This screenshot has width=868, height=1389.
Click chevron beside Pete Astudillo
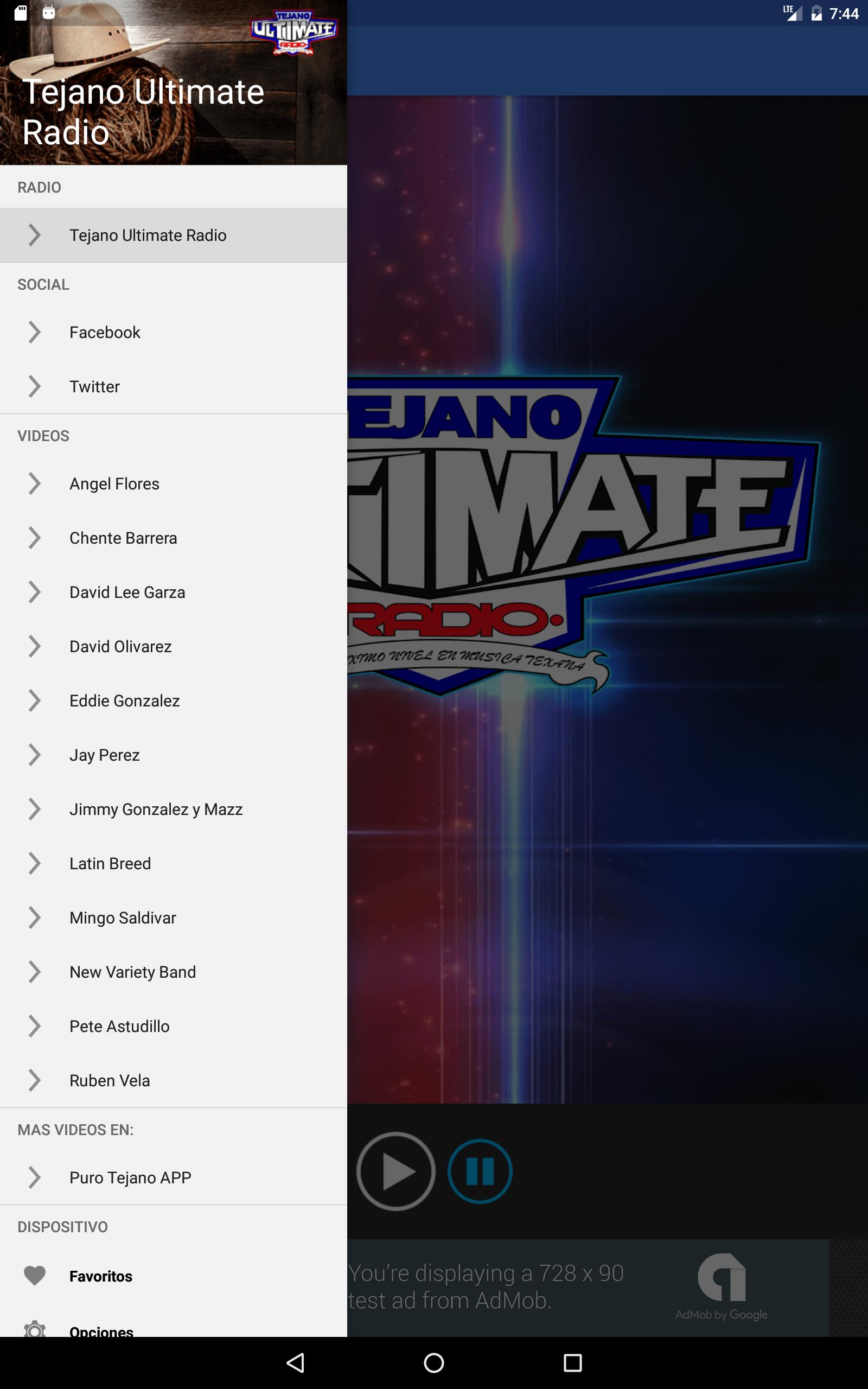coord(34,1026)
